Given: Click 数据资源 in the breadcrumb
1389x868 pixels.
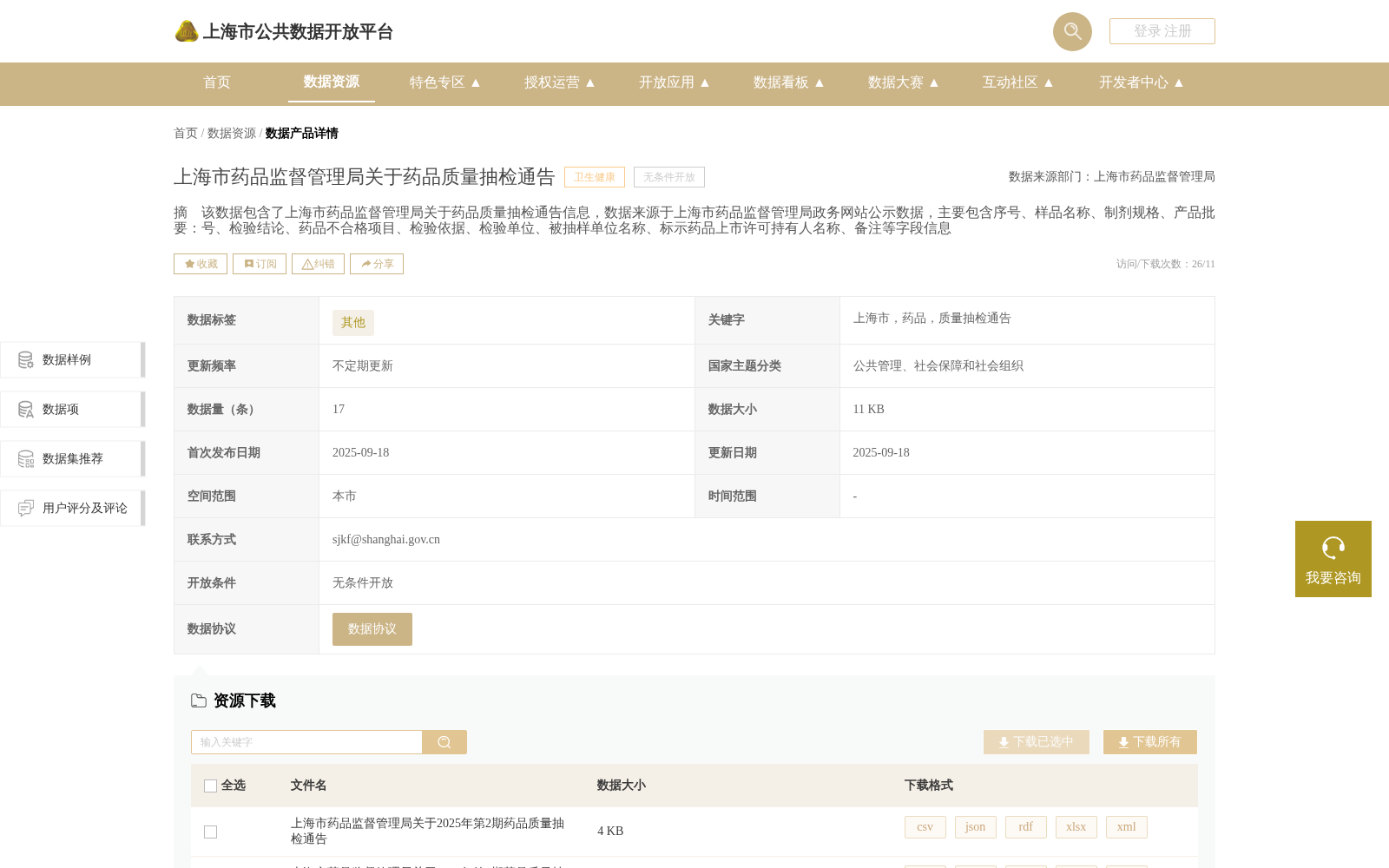Looking at the screenshot, I should [x=232, y=133].
